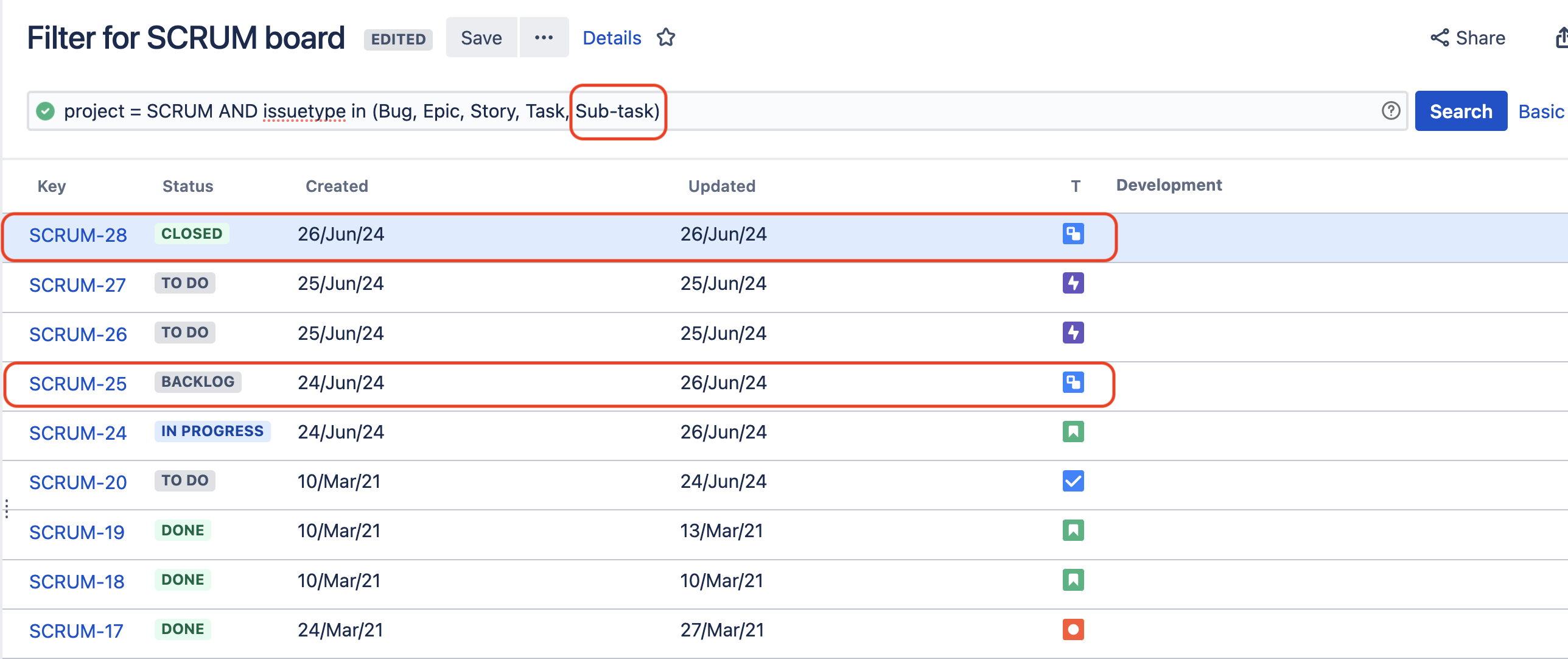Click the sub-task type icon for SCRUM-28
Image resolution: width=1568 pixels, height=659 pixels.
coord(1073,234)
